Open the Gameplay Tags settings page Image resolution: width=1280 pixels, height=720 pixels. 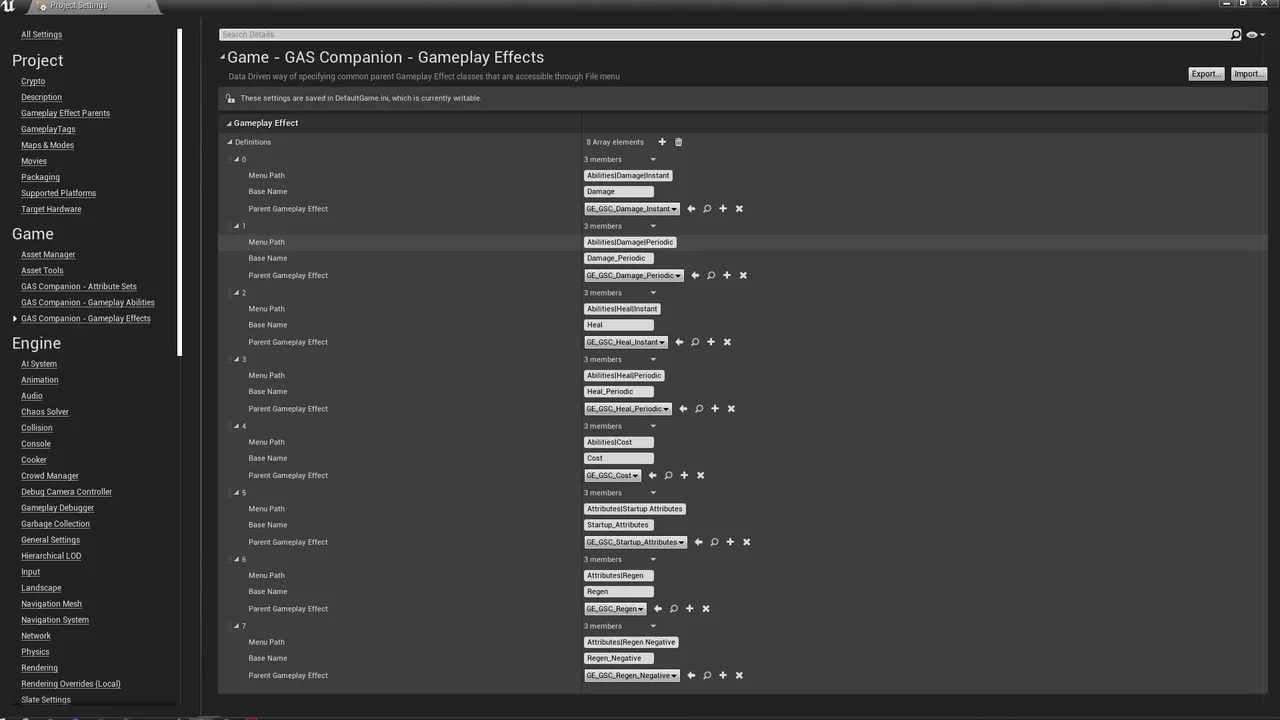pos(48,129)
